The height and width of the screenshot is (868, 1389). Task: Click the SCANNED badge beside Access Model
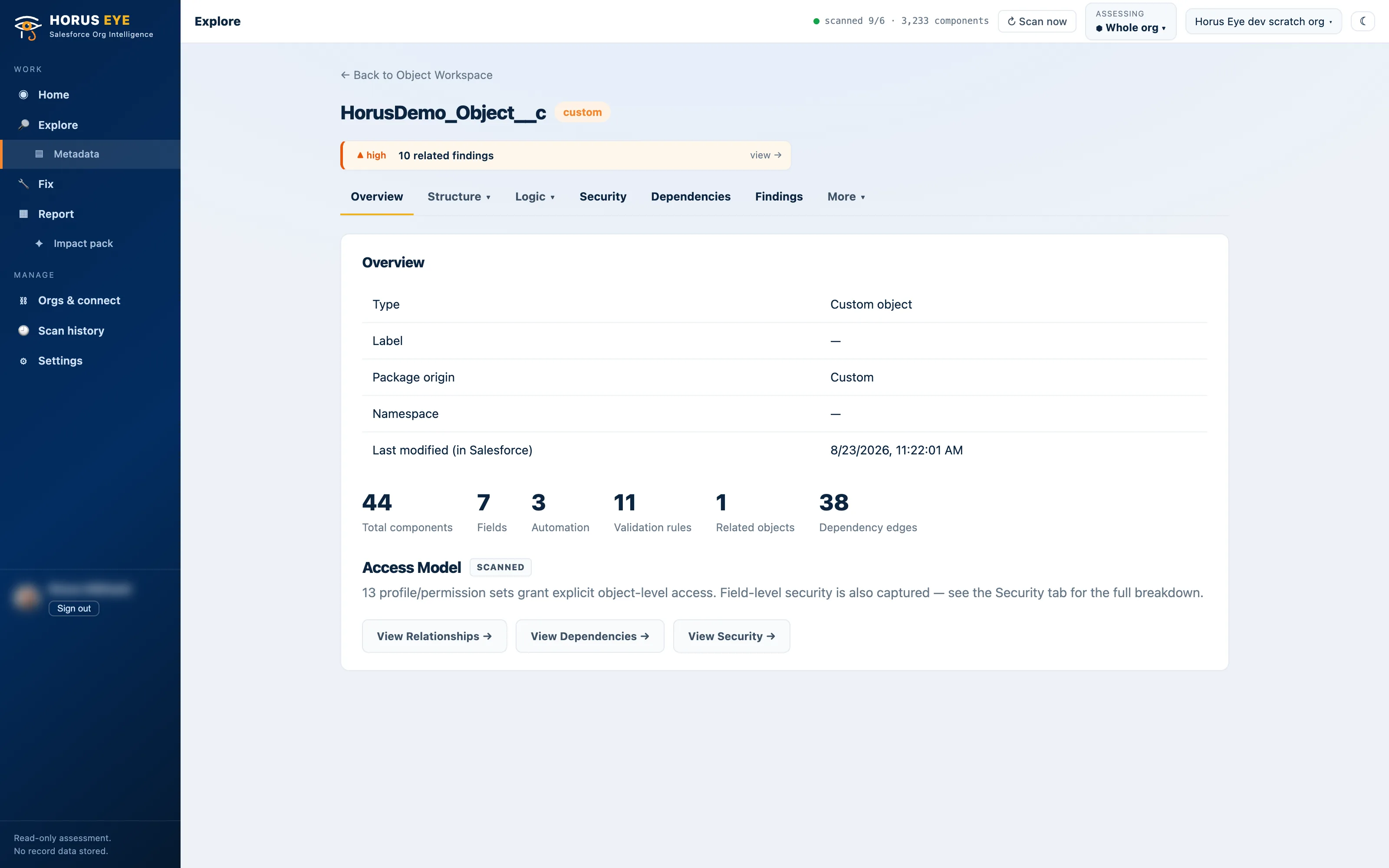coord(500,567)
